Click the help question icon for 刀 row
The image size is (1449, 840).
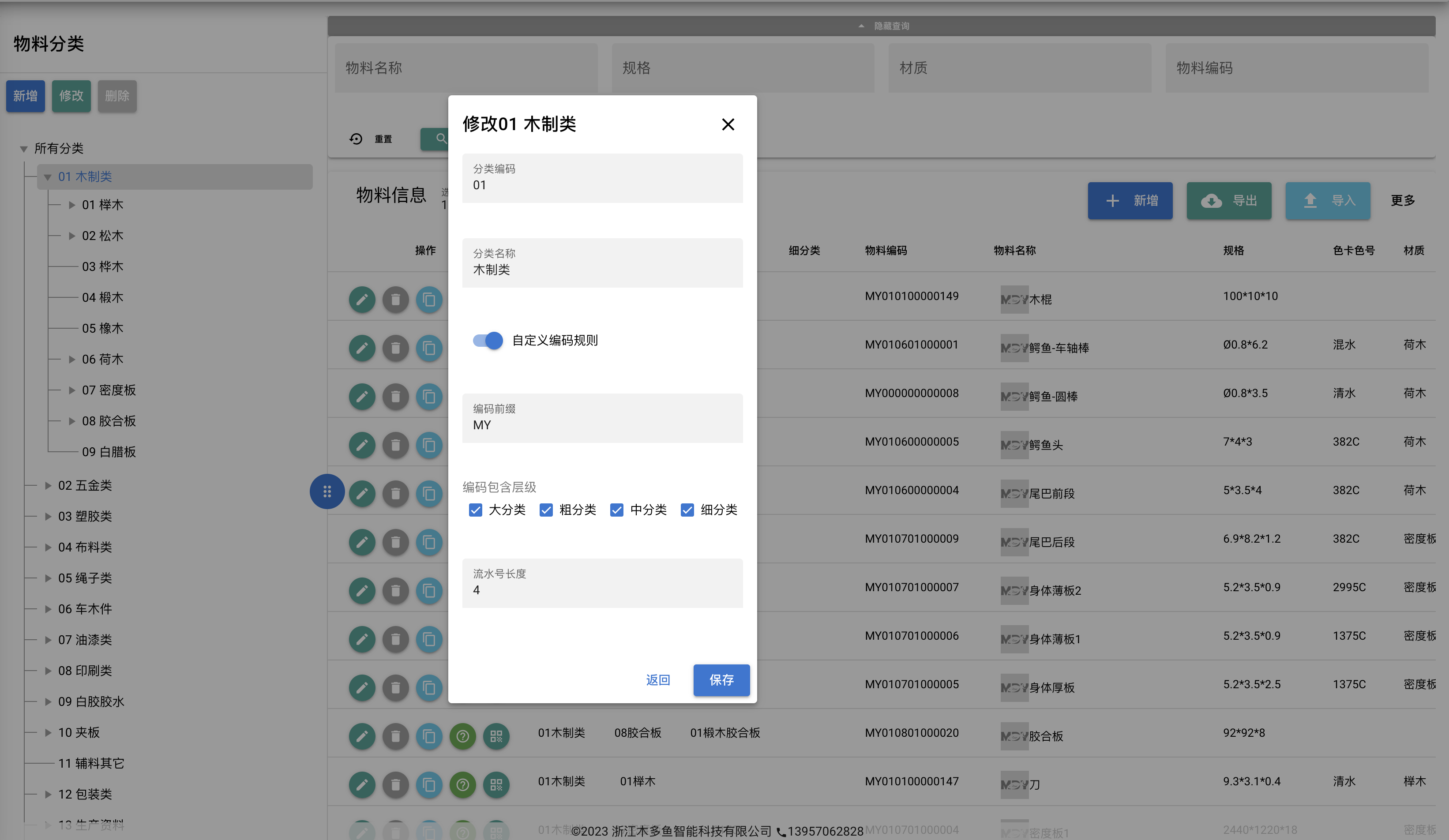[x=463, y=785]
